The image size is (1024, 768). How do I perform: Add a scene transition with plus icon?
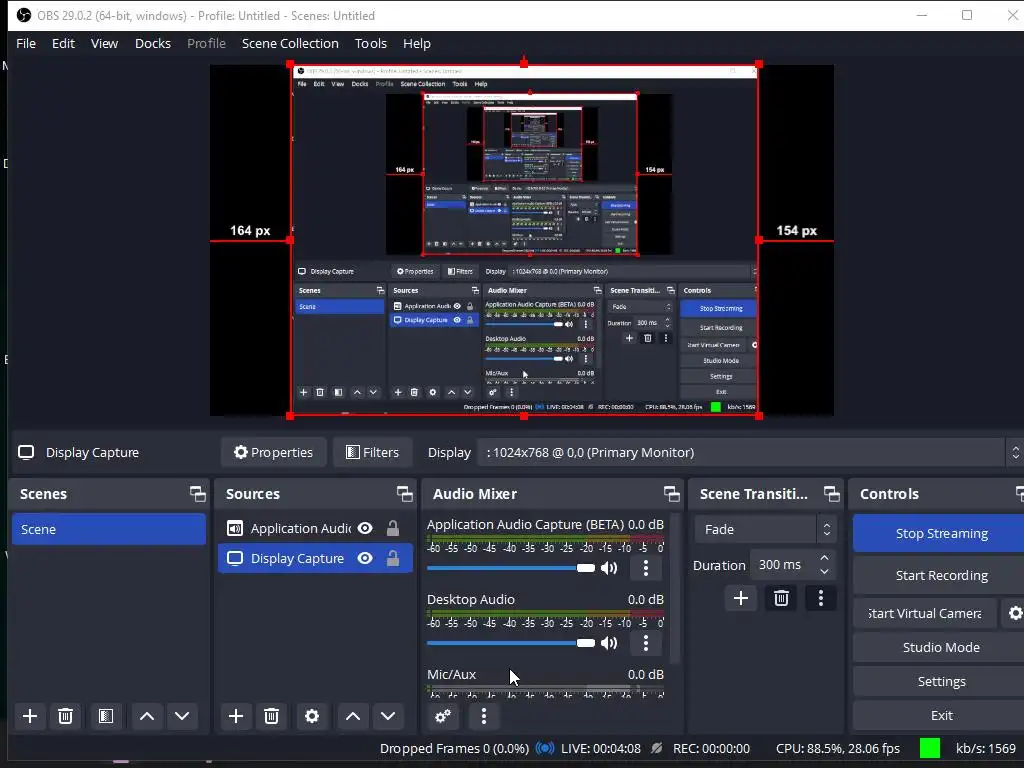pos(741,598)
